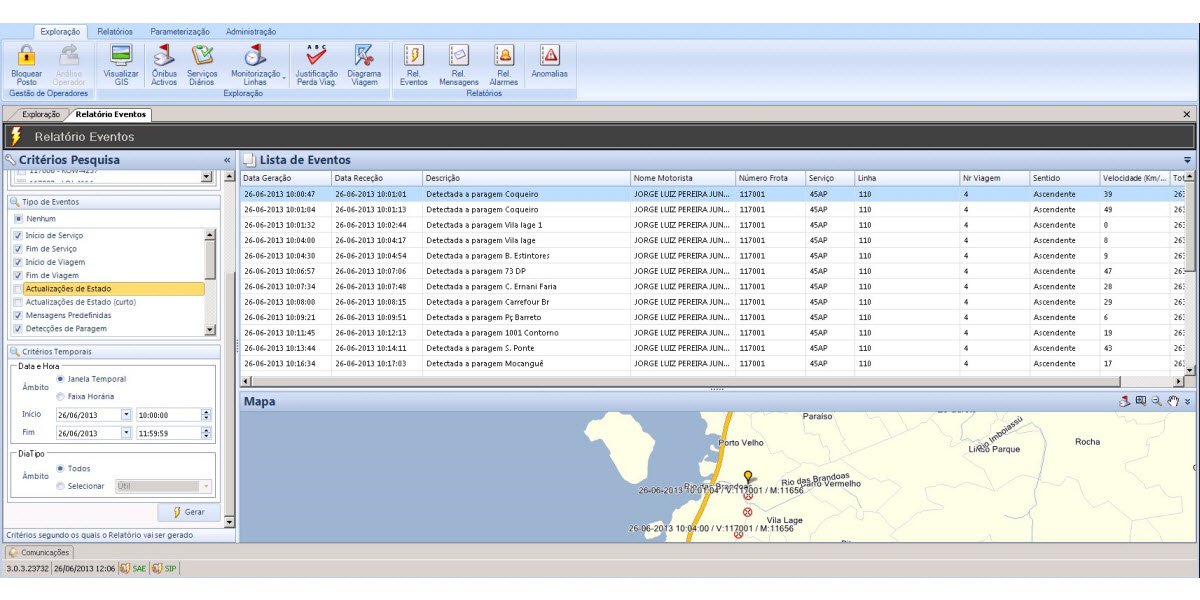The height and width of the screenshot is (600, 1200).
Task: Open Serviços Diários icon
Action: pos(202,57)
